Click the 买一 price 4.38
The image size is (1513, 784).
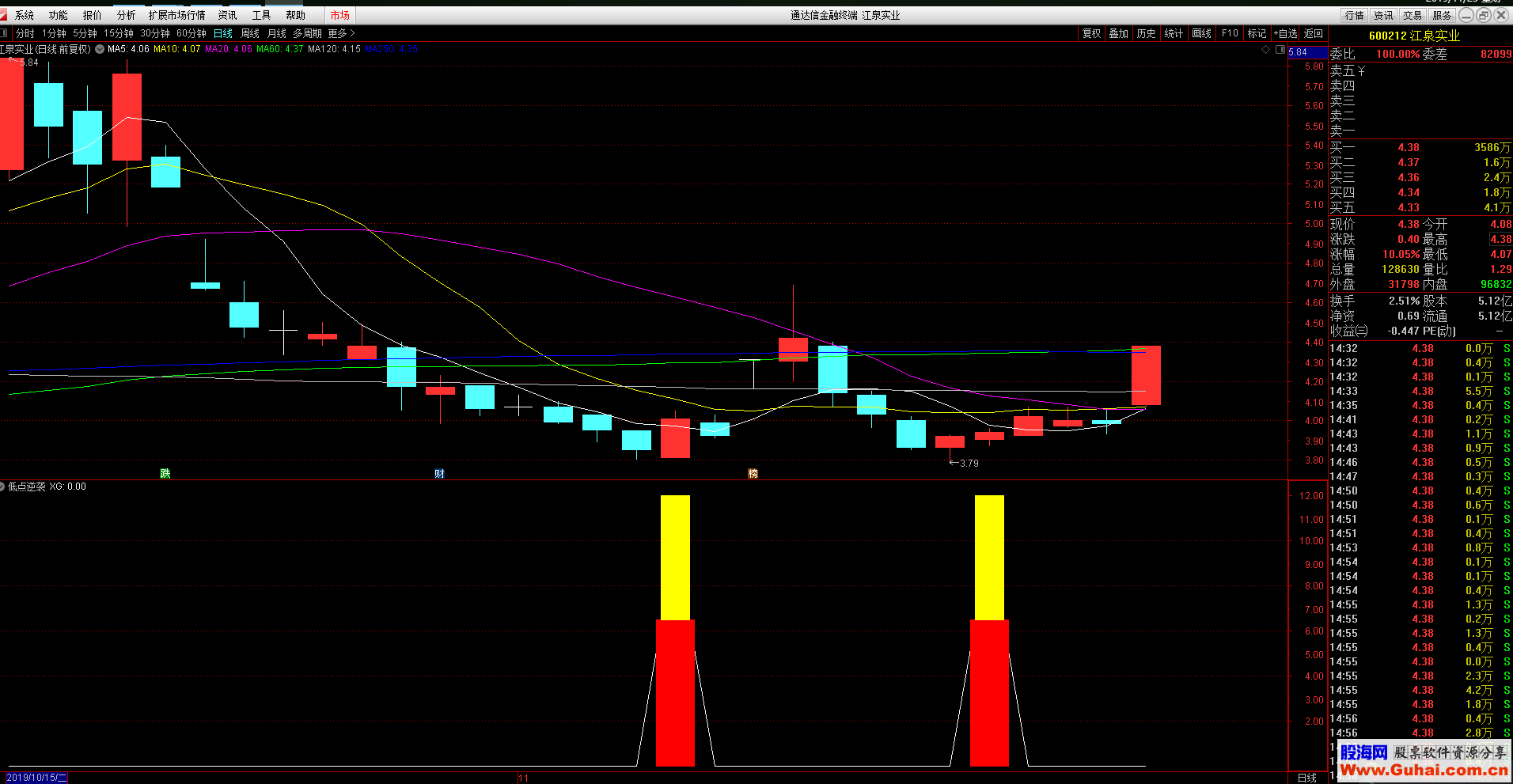click(1409, 147)
